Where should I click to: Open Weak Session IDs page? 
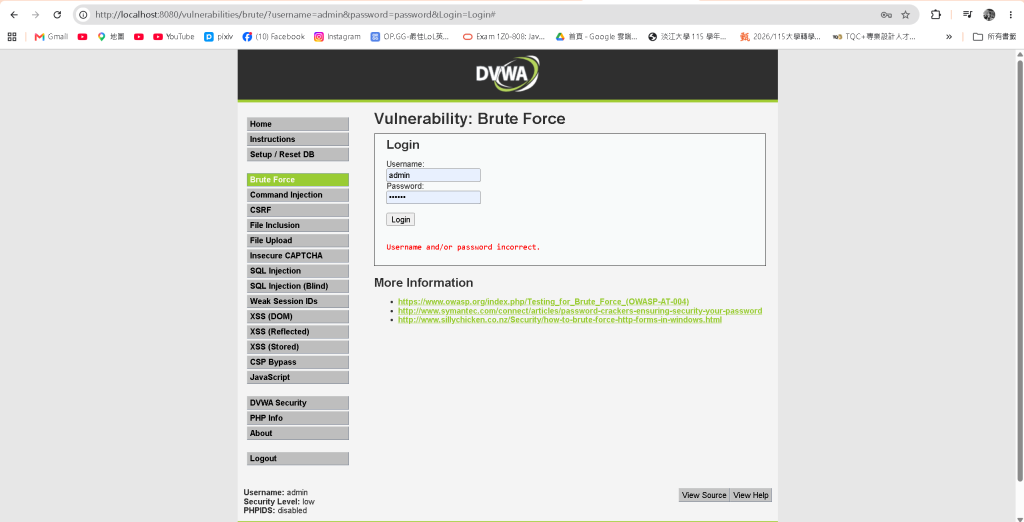(x=298, y=301)
